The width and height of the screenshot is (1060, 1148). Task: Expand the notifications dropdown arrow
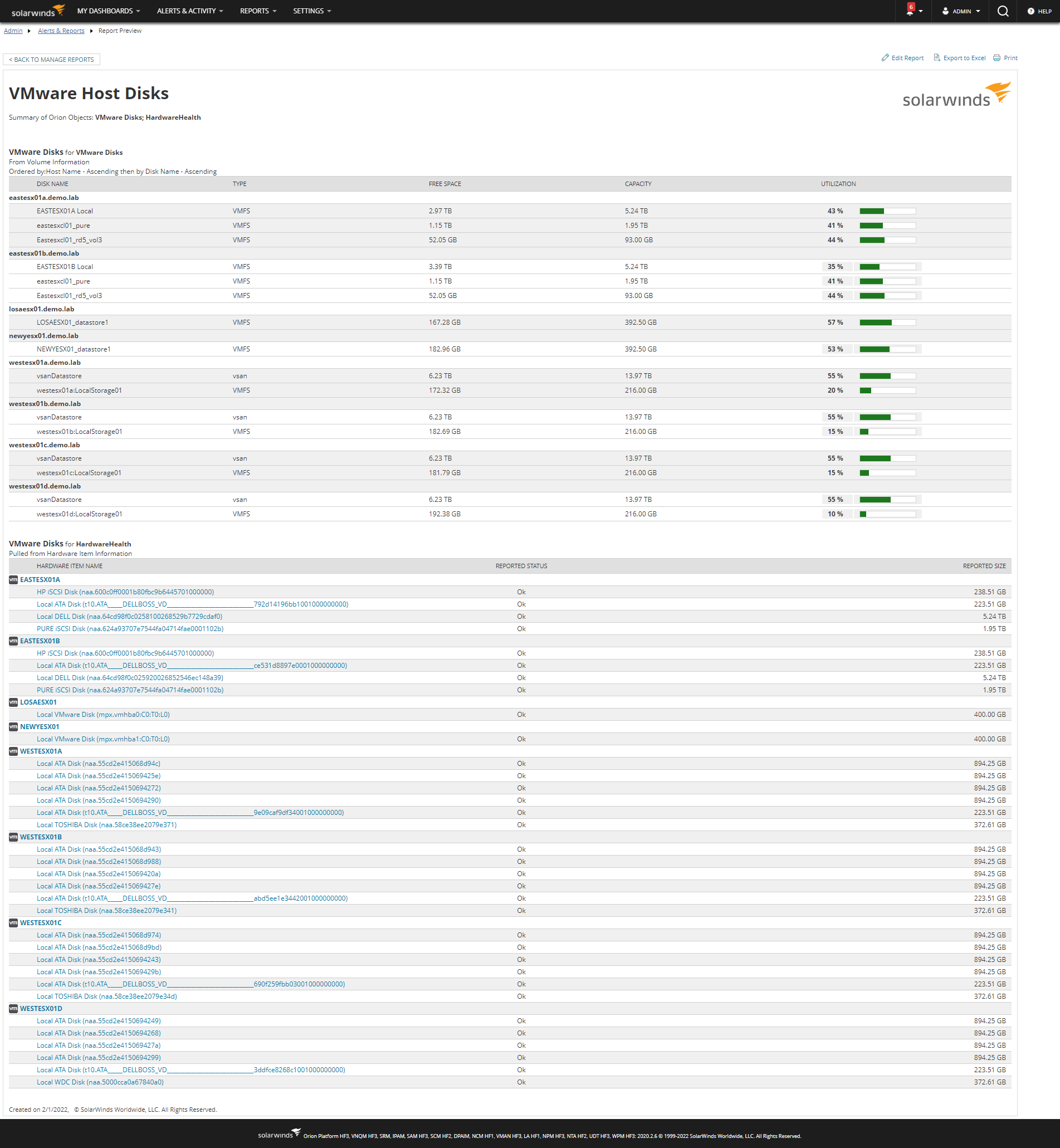(x=921, y=12)
